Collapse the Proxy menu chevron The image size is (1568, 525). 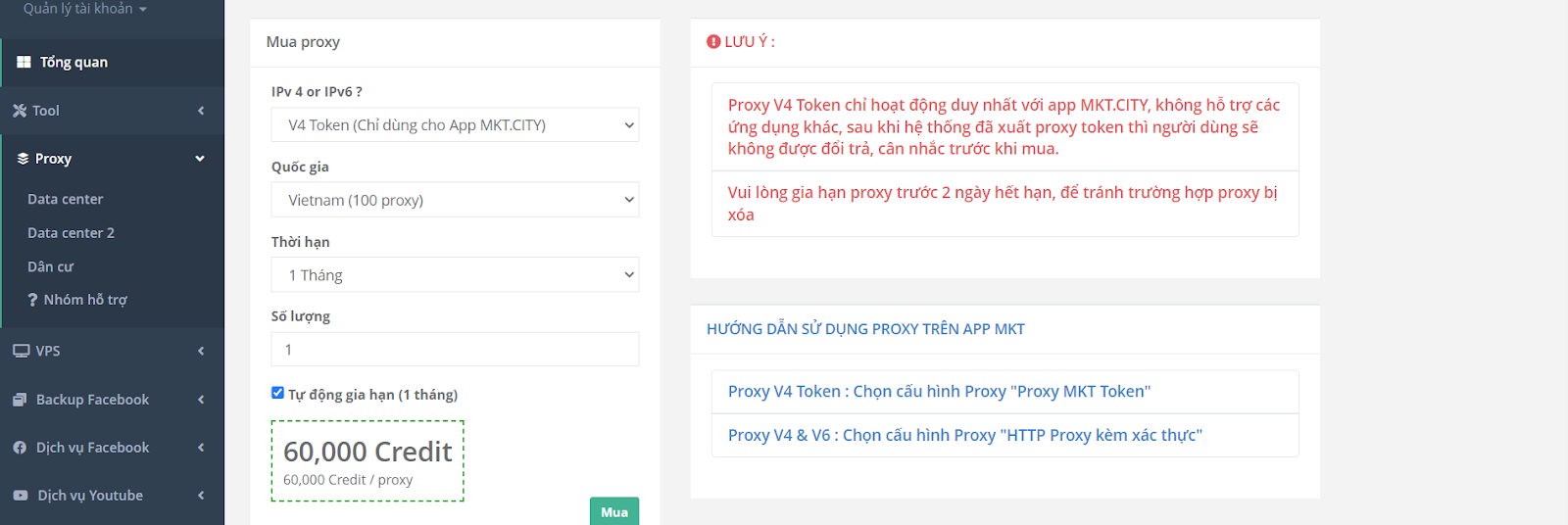tap(200, 159)
